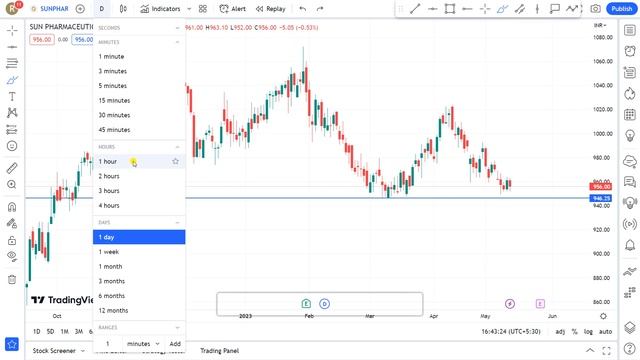
Task: Open the candlestick chart type selector
Action: (123, 9)
